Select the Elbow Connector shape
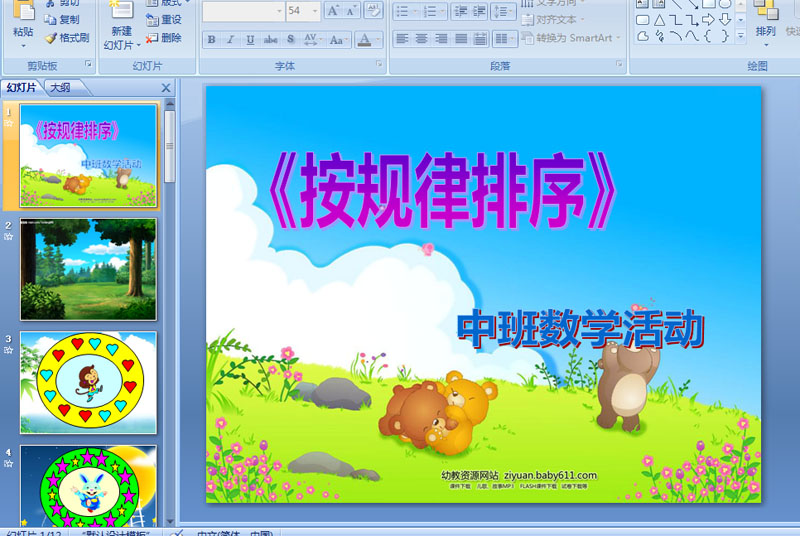Screen dimensions: 800x536 pos(675,20)
